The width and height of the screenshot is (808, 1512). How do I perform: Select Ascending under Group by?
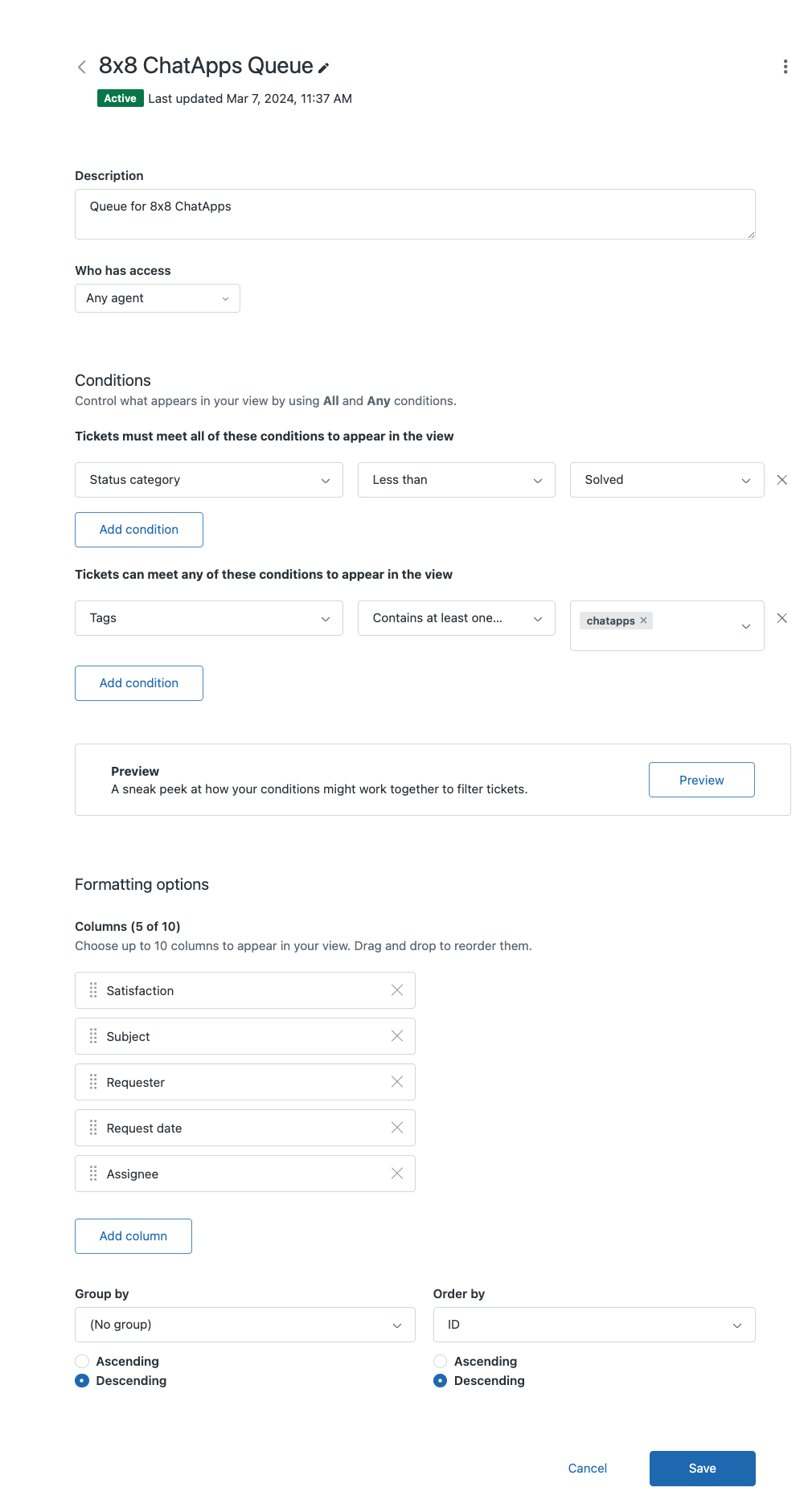[82, 1361]
